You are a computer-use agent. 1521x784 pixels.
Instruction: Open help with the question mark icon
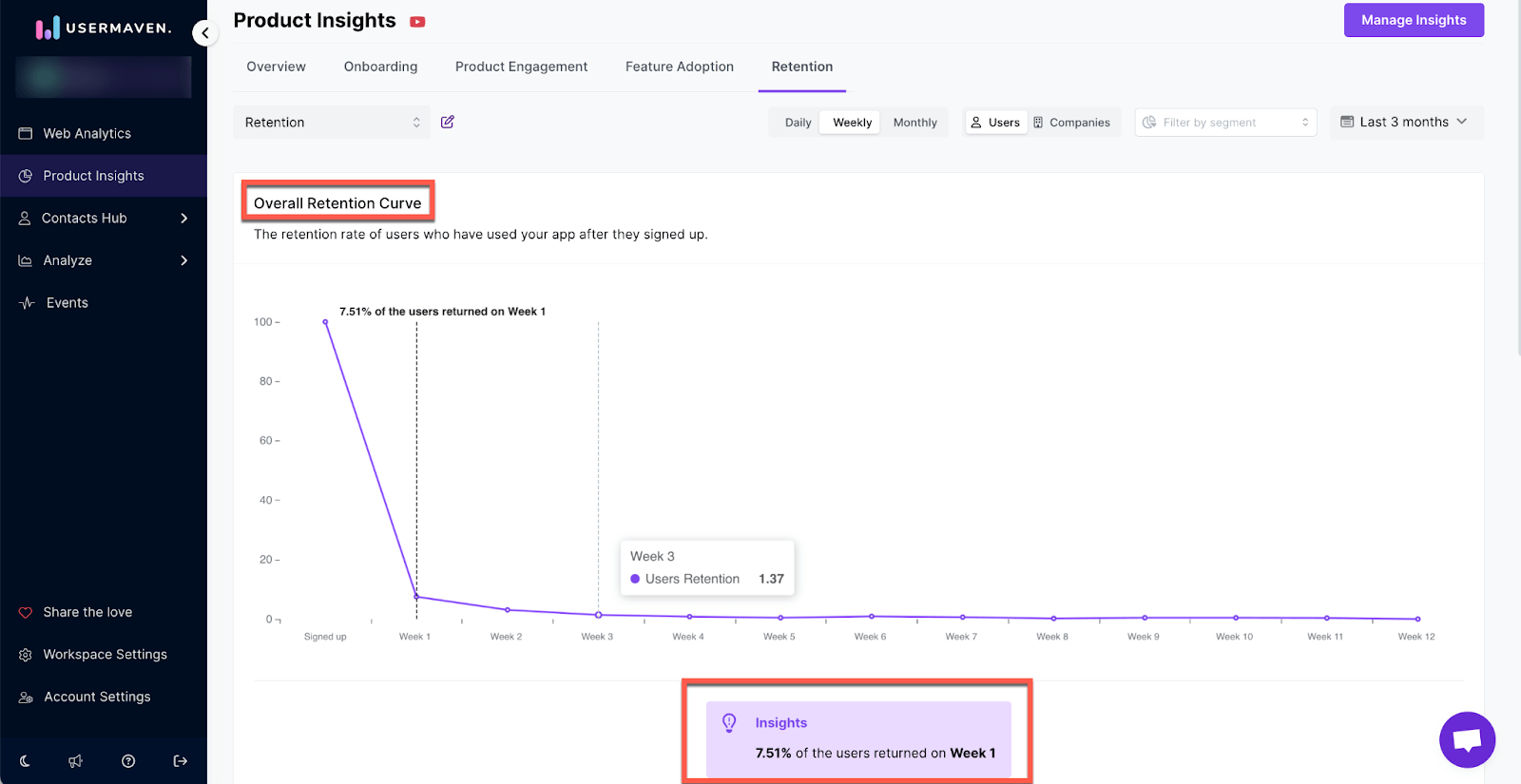click(128, 761)
